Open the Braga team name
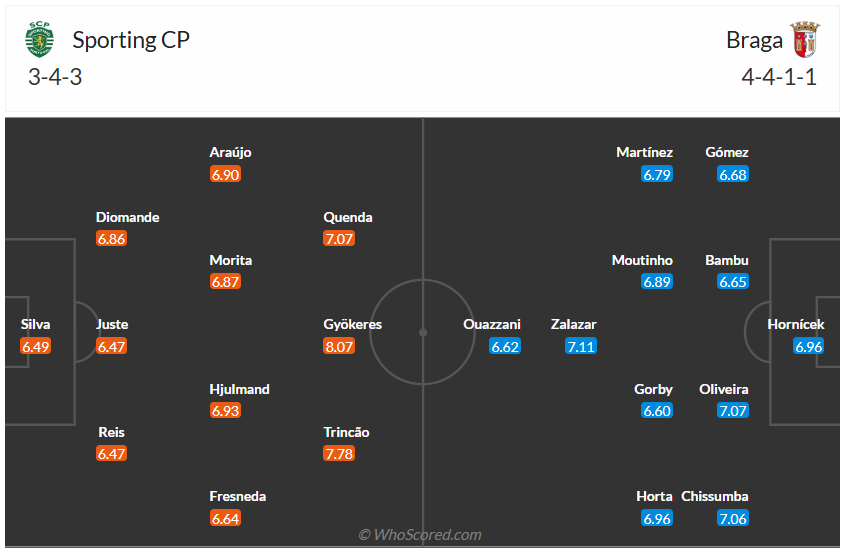Image resolution: width=844 pixels, height=548 pixels. point(754,40)
